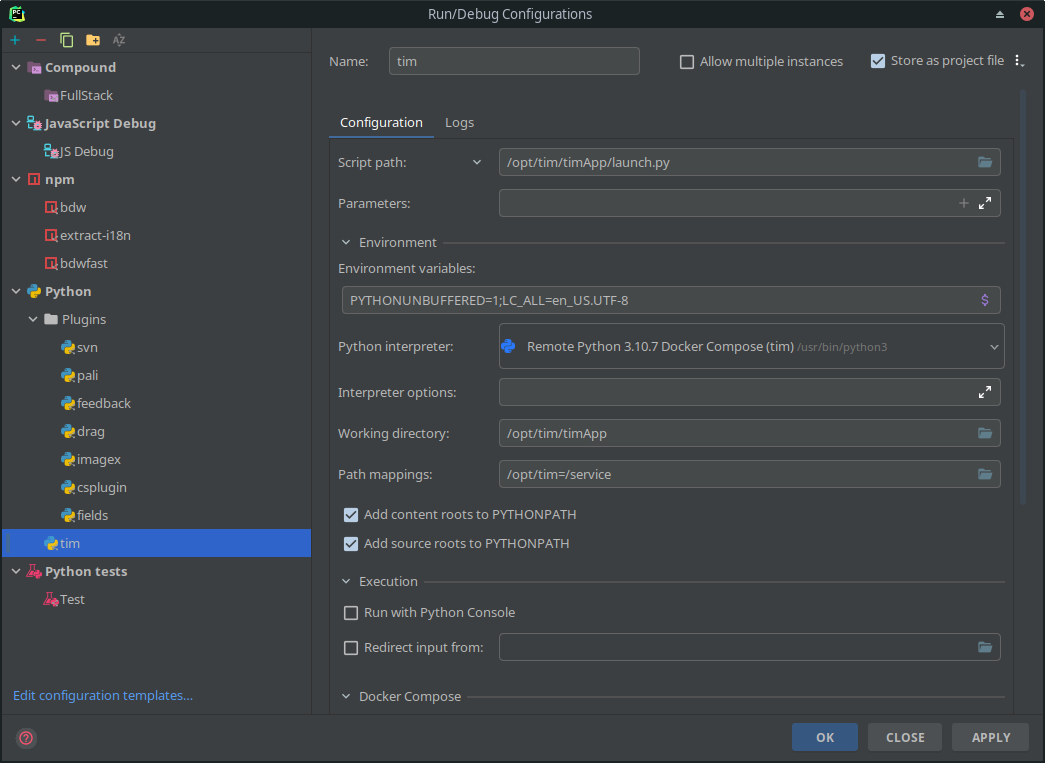Collapse the JavaScript Debug tree group
Screen dimensions: 1045x763
(16, 123)
